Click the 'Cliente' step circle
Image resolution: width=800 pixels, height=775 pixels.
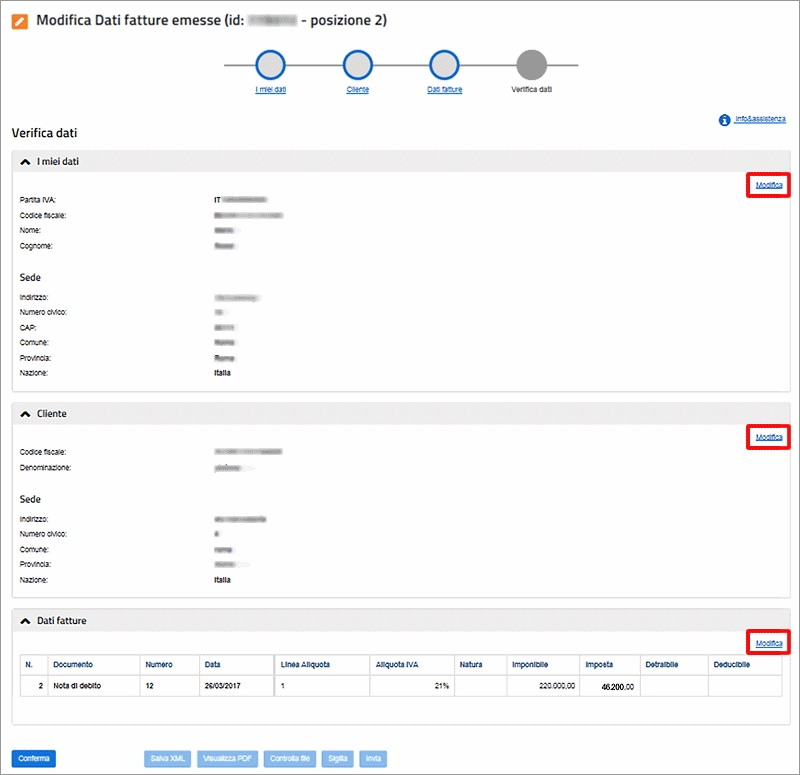[x=357, y=65]
